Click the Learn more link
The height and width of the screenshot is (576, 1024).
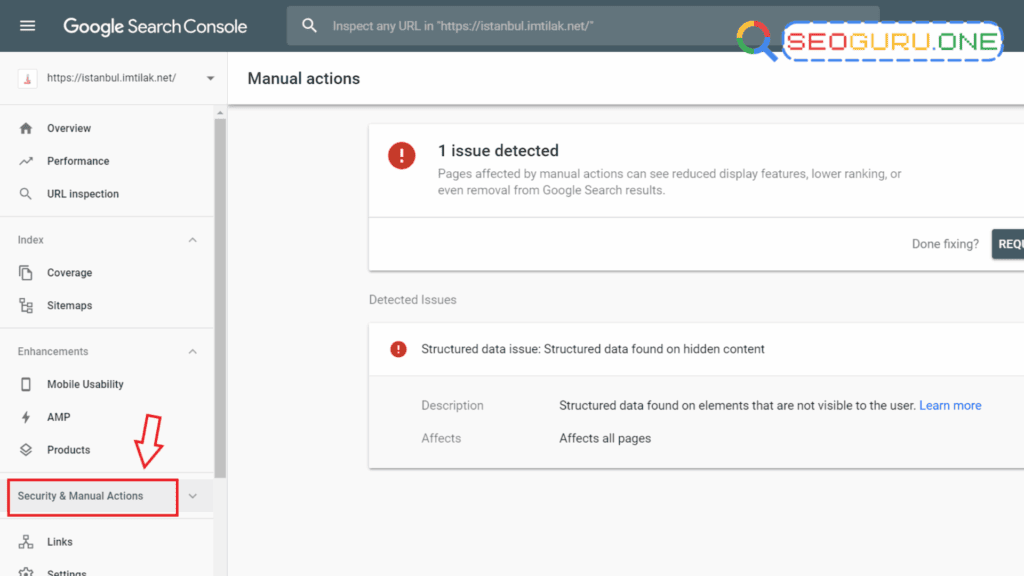click(x=950, y=406)
